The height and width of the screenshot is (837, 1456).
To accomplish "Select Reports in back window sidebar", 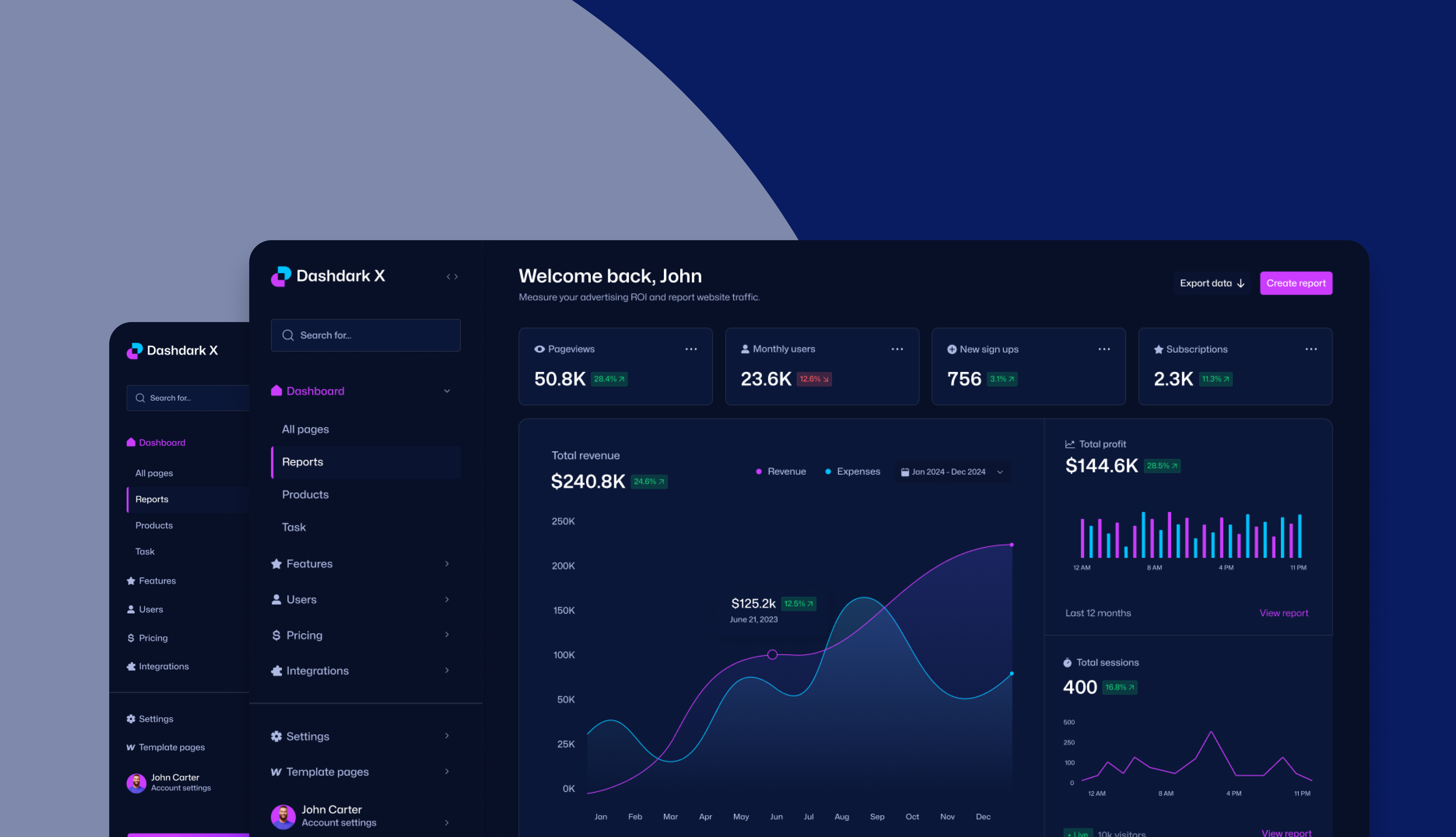I will (x=188, y=499).
